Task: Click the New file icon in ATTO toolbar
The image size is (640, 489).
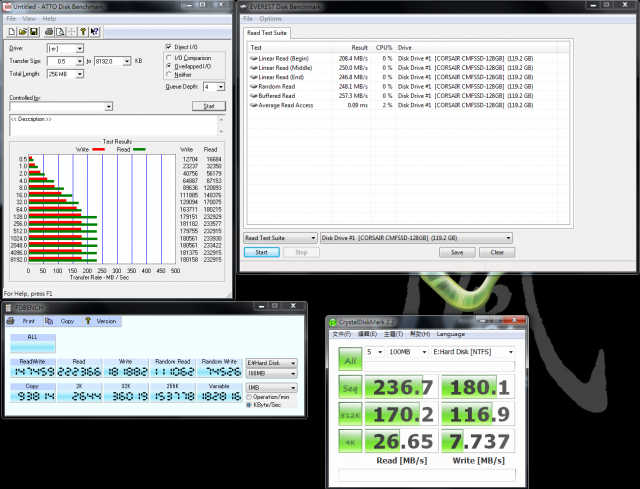Action: click(12, 31)
